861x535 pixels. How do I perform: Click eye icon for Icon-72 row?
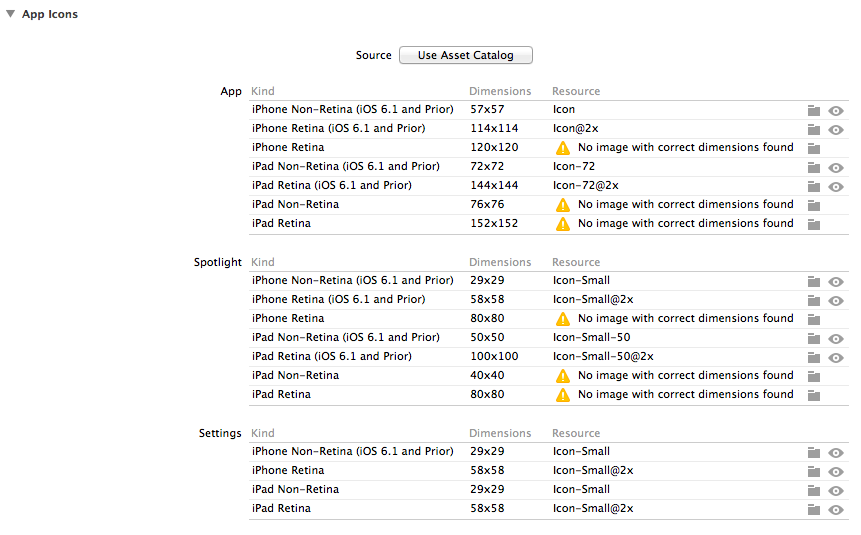tap(837, 167)
